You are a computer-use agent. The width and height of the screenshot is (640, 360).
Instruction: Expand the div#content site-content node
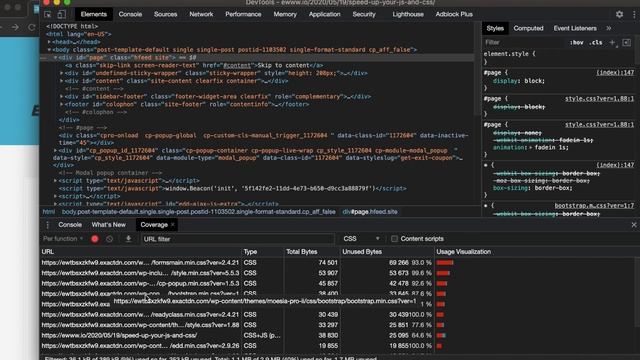62,81
